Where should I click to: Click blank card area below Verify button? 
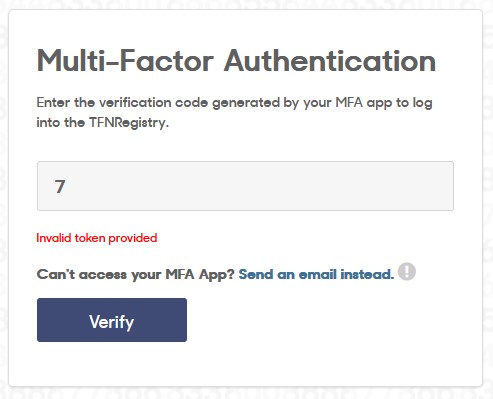[x=245, y=364]
